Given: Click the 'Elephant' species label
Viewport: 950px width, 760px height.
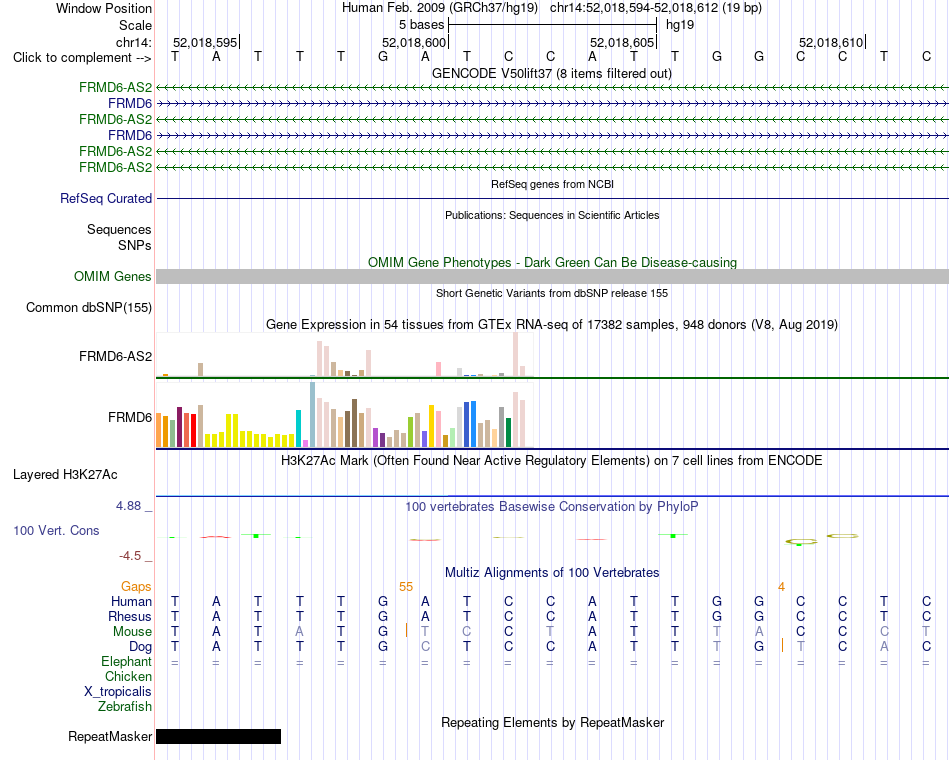Looking at the screenshot, I should (126, 661).
